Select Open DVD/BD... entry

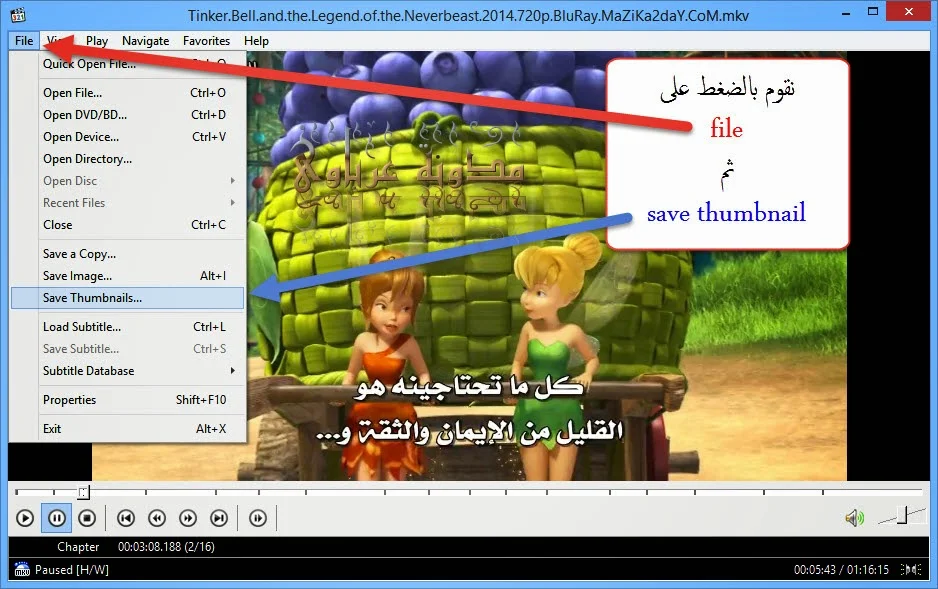pyautogui.click(x=127, y=115)
